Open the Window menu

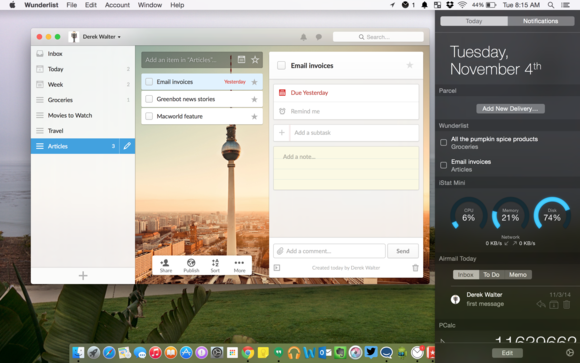coord(150,5)
